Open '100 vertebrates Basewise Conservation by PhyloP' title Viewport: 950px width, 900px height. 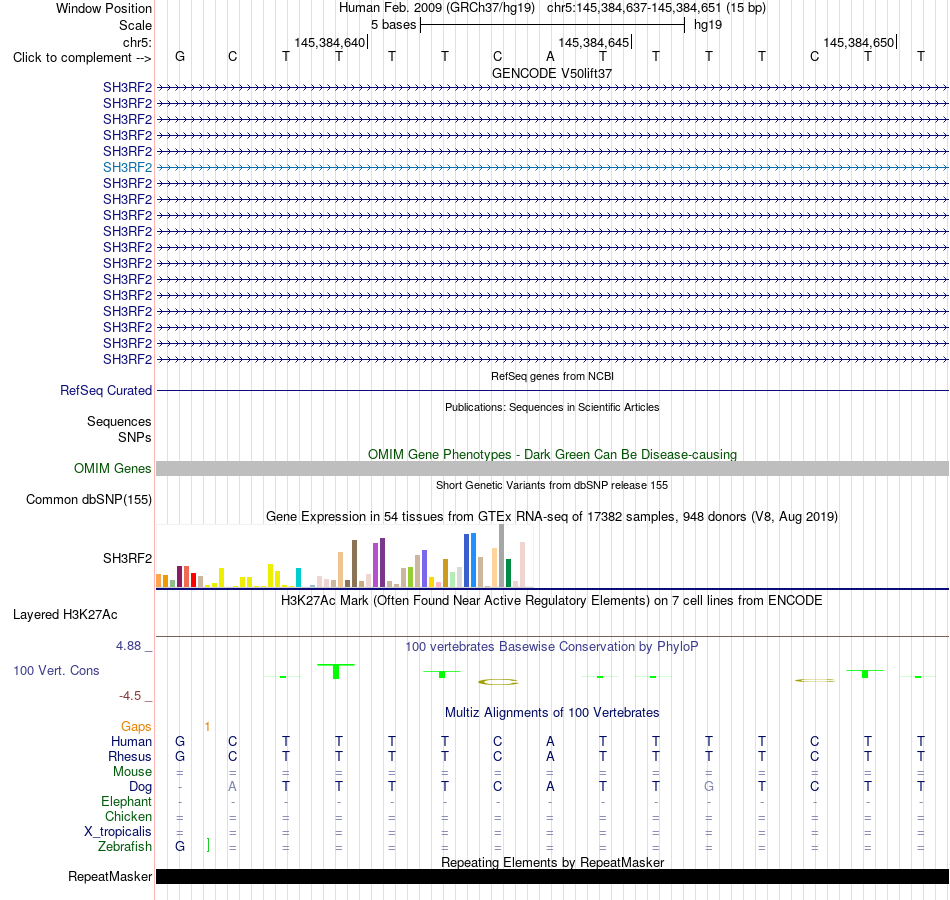(x=552, y=647)
